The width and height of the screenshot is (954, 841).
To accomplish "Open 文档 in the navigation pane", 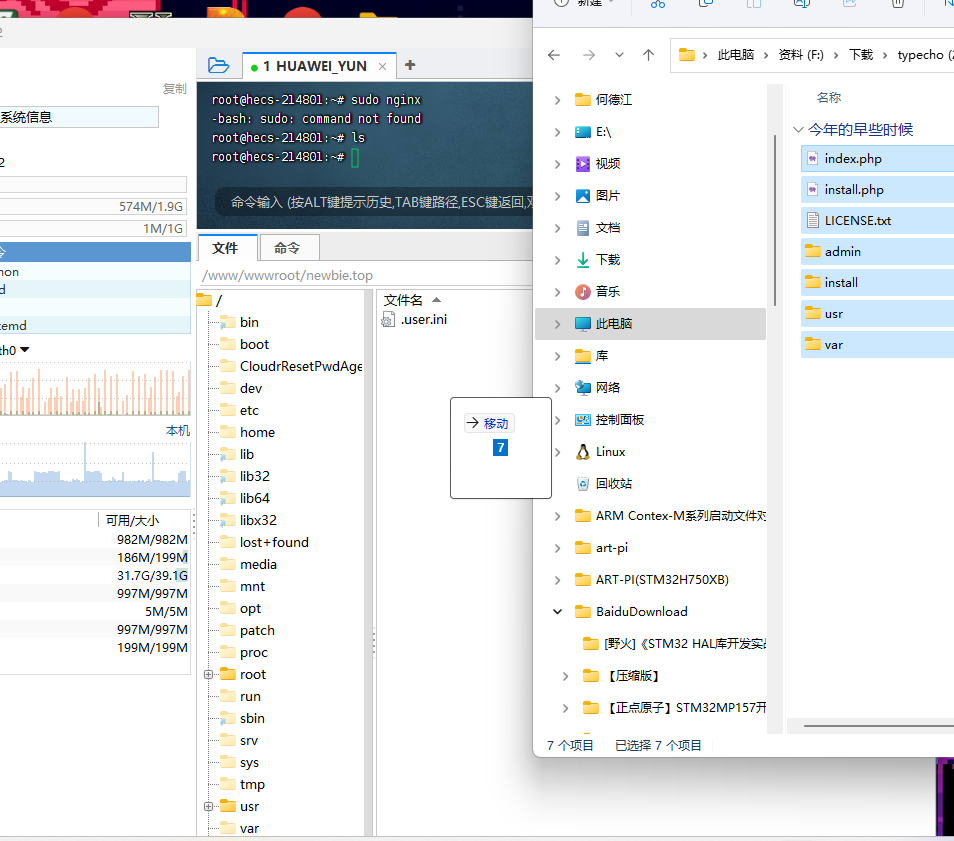I will pos(597,228).
